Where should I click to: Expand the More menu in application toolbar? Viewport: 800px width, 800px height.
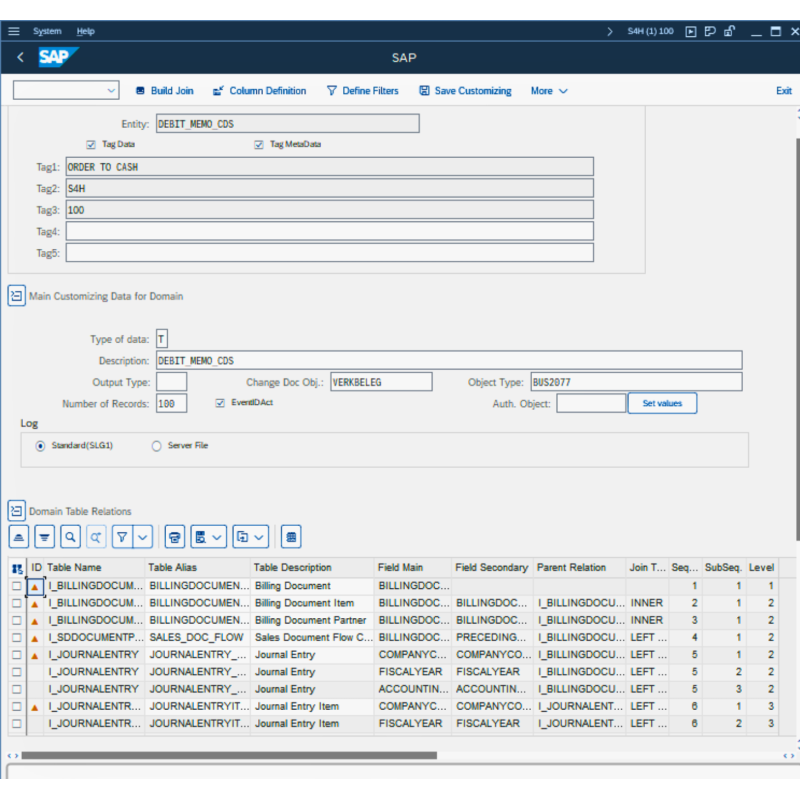click(549, 91)
